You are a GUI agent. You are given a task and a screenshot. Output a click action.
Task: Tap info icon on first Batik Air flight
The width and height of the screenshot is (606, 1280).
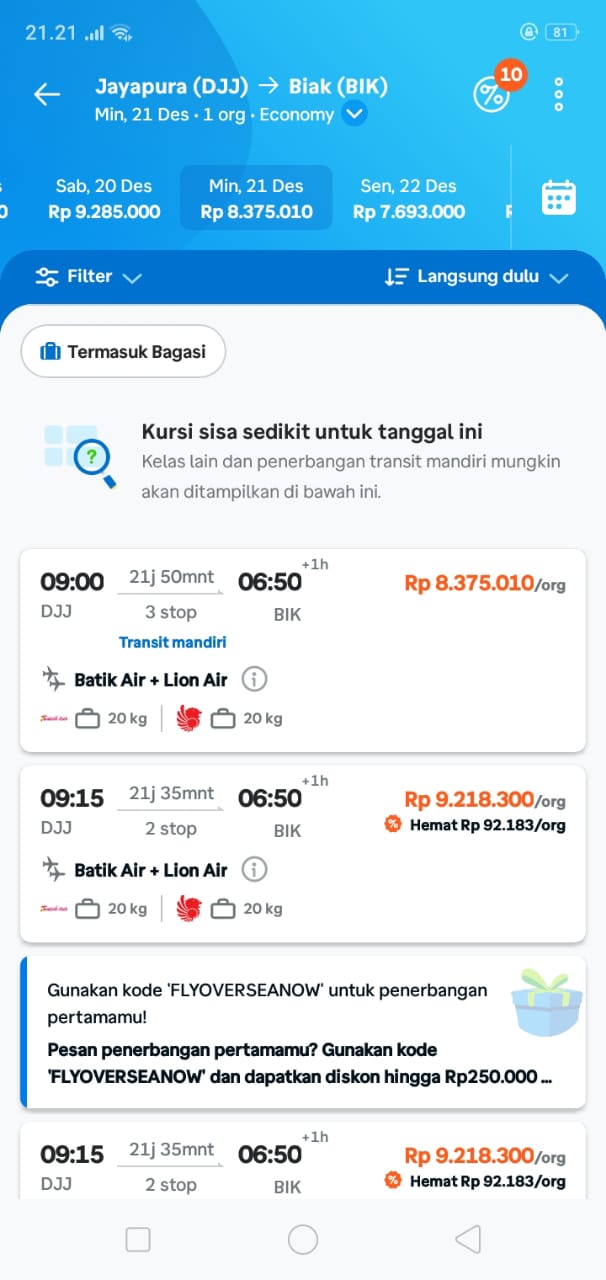255,680
